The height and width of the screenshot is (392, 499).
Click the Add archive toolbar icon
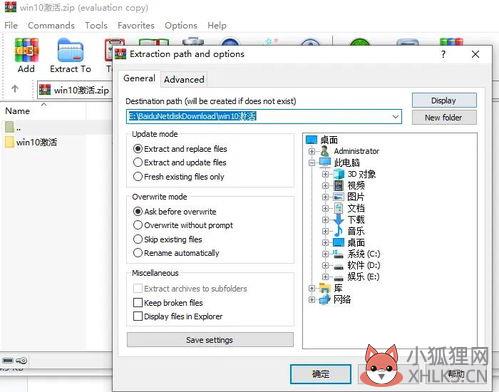click(x=26, y=50)
